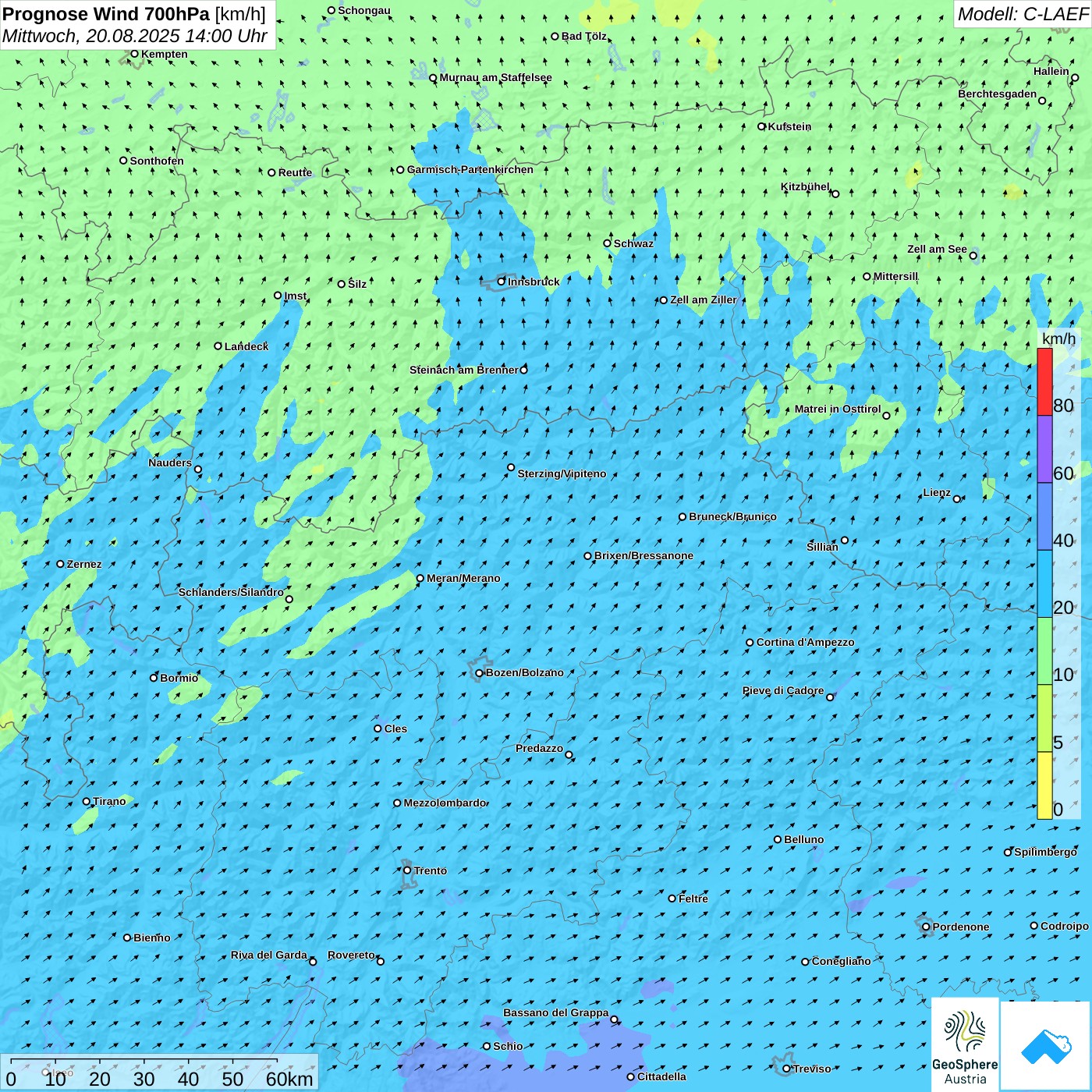Image resolution: width=1092 pixels, height=1092 pixels.
Task: Click the 'Cortina d'Ampezzo' label
Action: (805, 642)
